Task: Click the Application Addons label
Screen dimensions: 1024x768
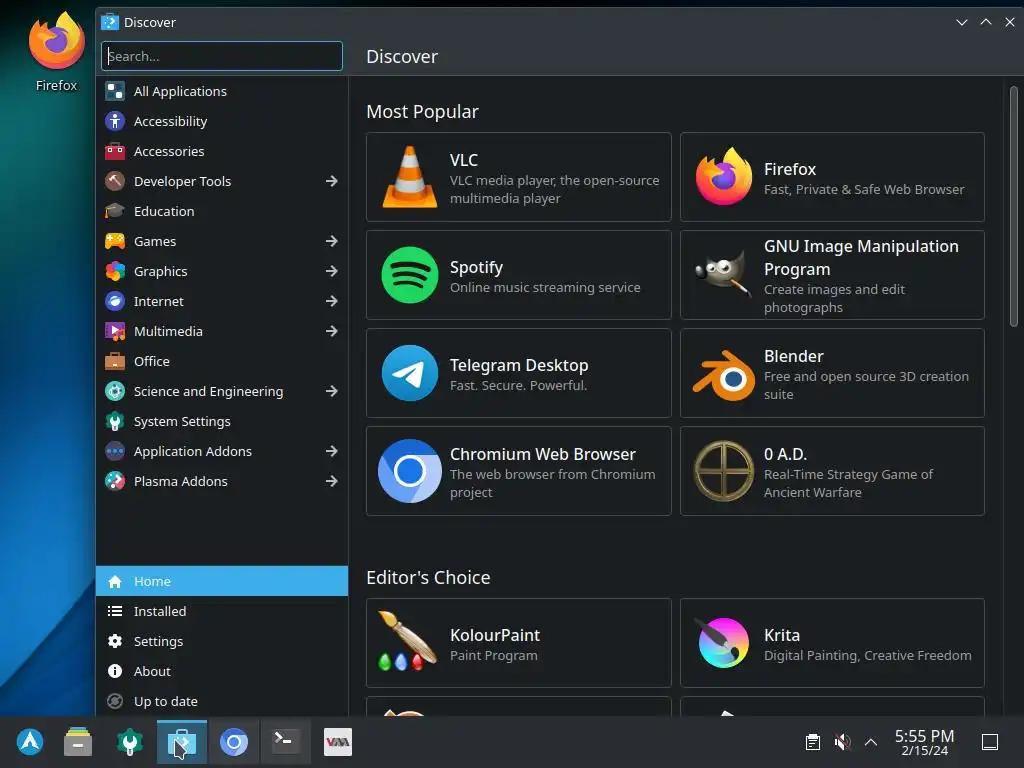Action: coord(193,451)
